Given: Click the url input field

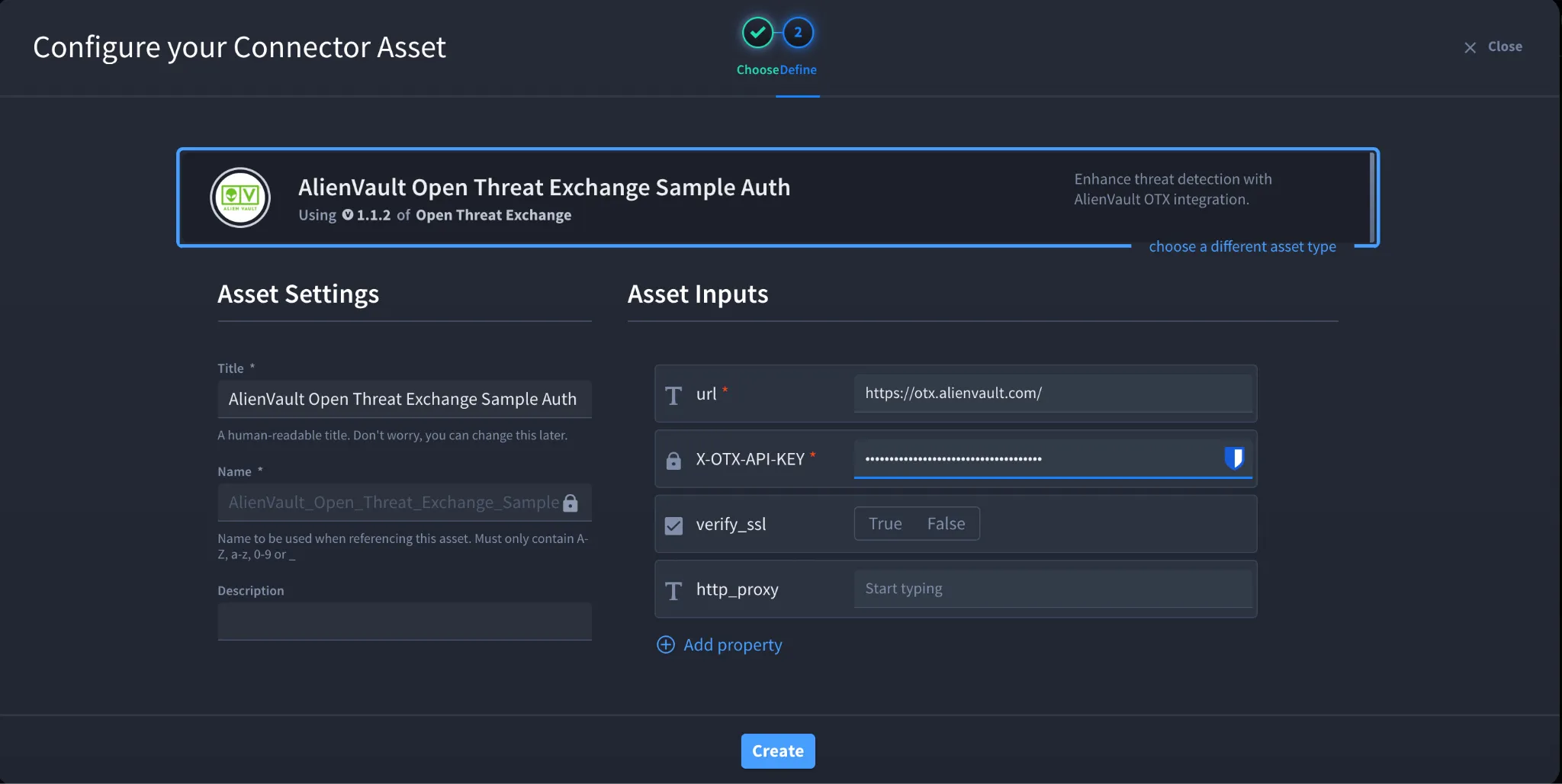Looking at the screenshot, I should click(x=1053, y=394).
